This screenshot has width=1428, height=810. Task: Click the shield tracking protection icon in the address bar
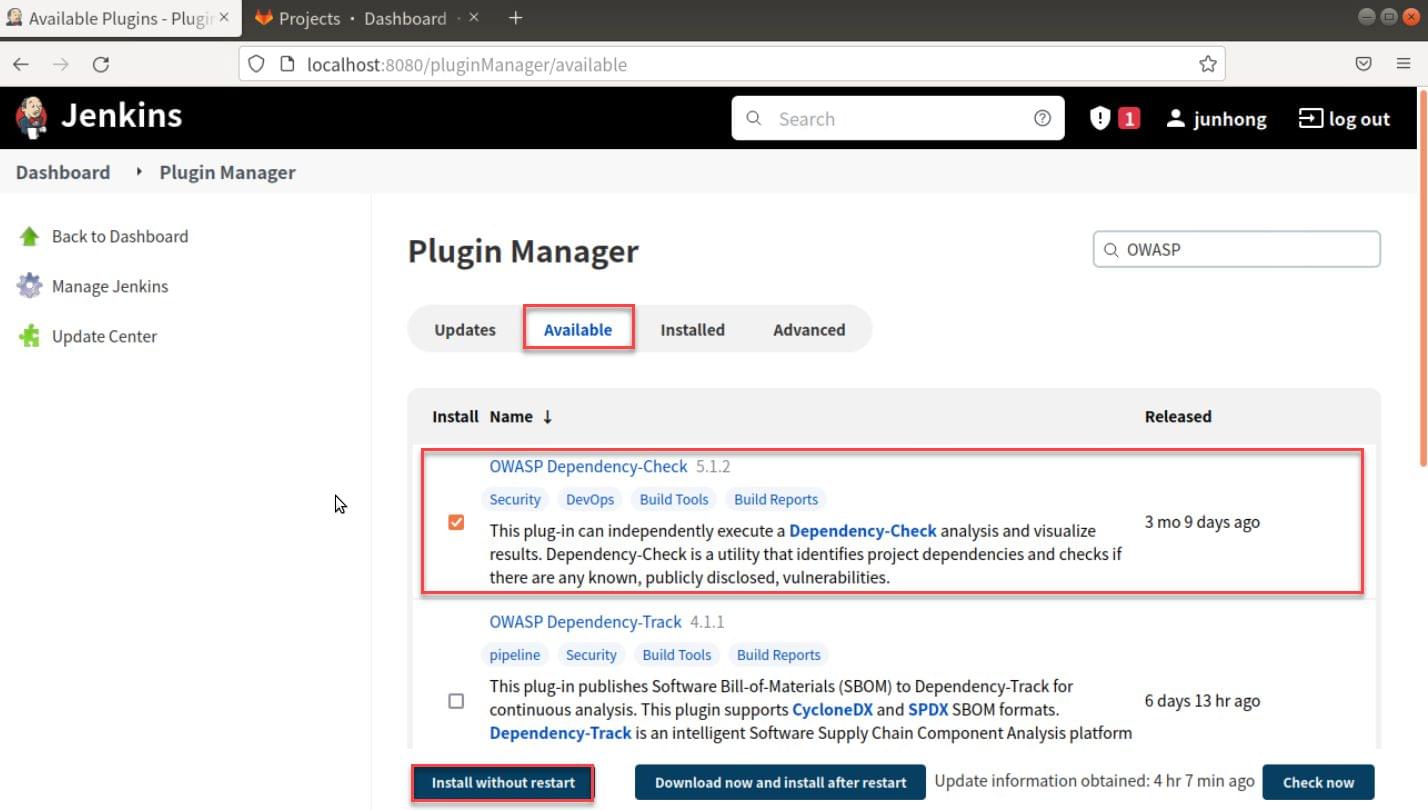tap(257, 64)
